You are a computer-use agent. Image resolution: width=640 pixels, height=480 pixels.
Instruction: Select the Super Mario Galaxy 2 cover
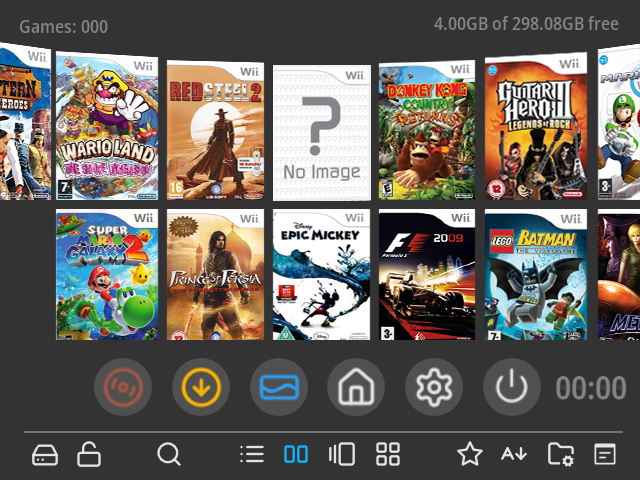click(x=107, y=275)
